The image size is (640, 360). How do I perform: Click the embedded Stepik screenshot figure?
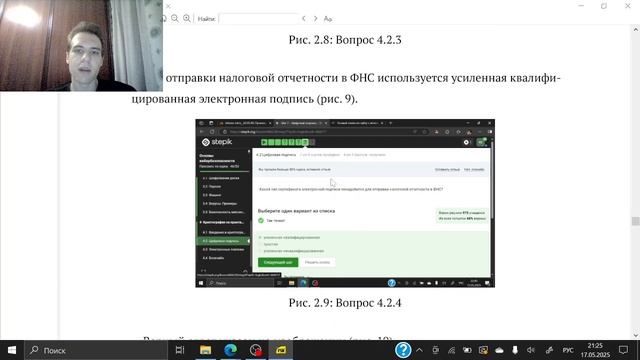pos(345,203)
